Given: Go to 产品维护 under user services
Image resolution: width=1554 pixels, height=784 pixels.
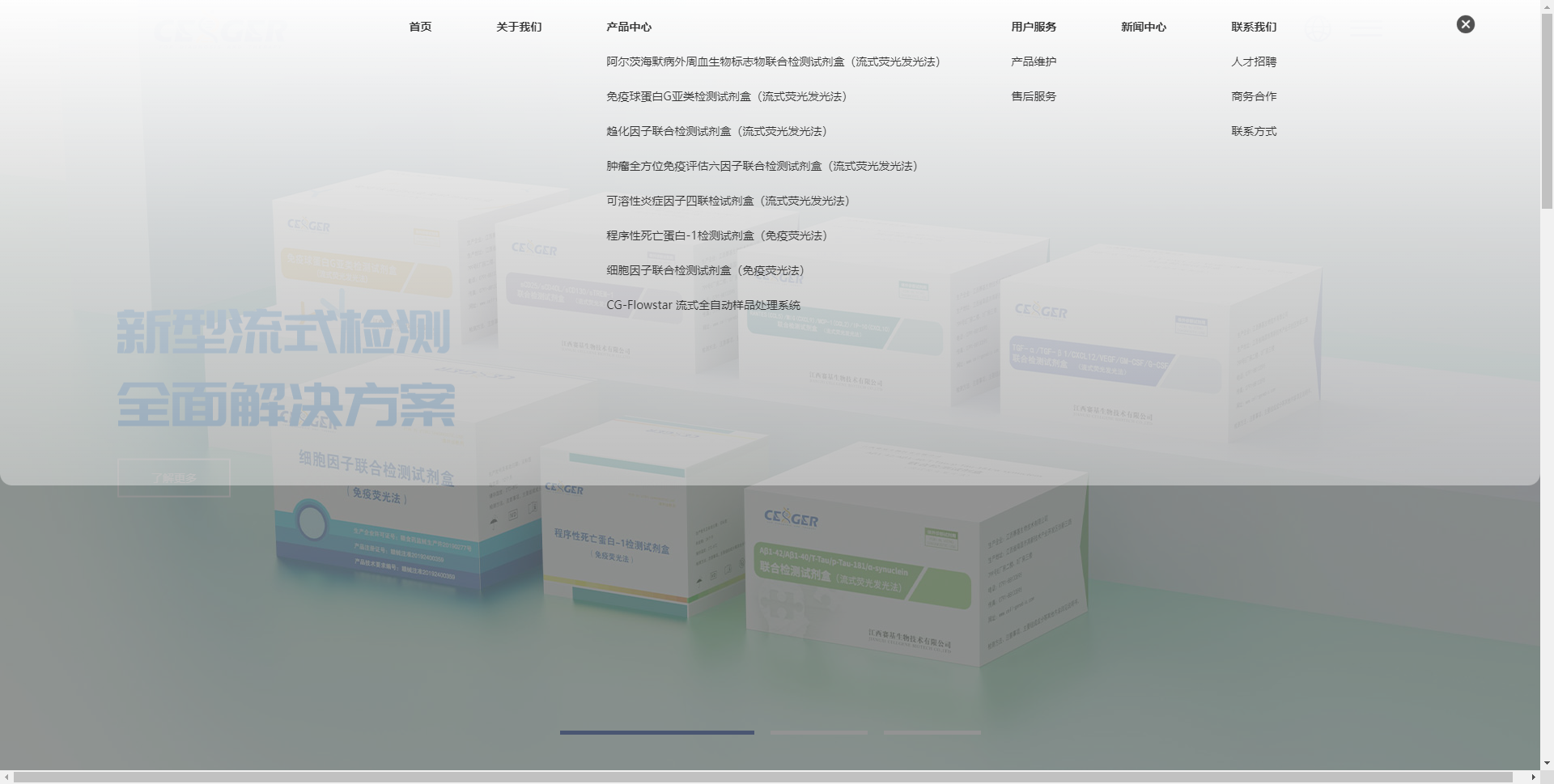Looking at the screenshot, I should tap(1034, 61).
